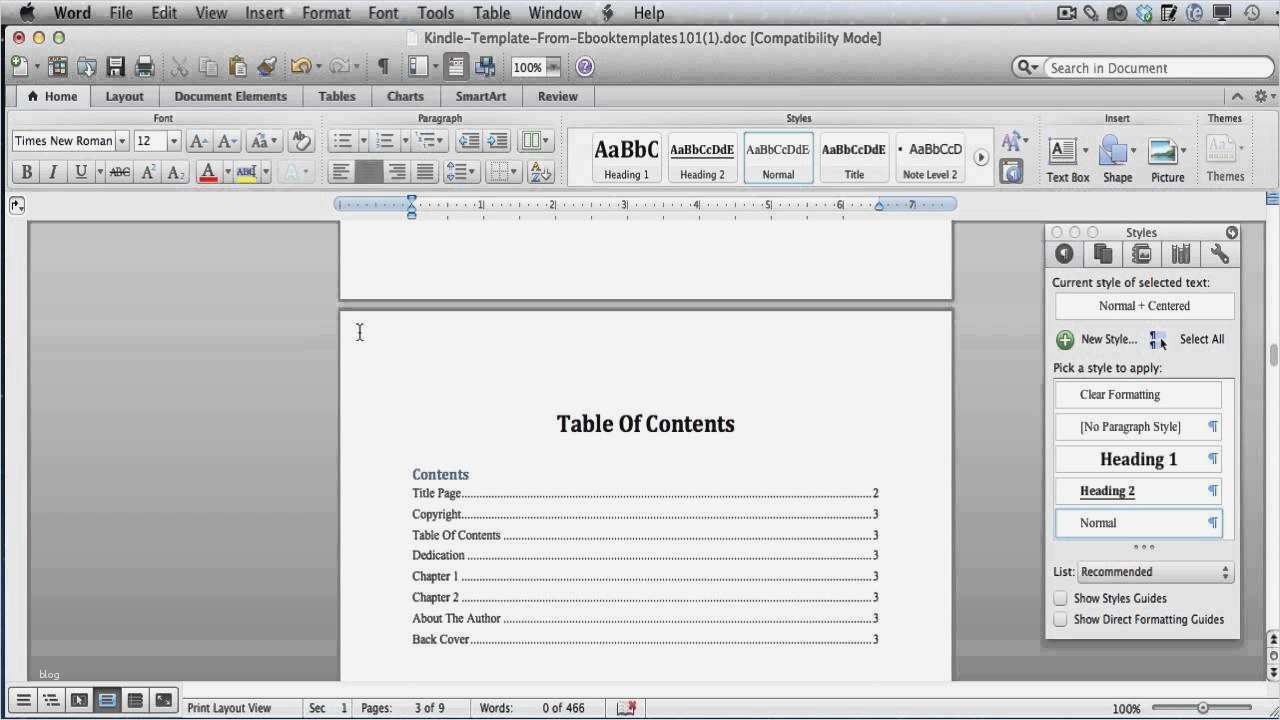The height and width of the screenshot is (720, 1280).
Task: Open Change Case dropdown
Action: 264,141
